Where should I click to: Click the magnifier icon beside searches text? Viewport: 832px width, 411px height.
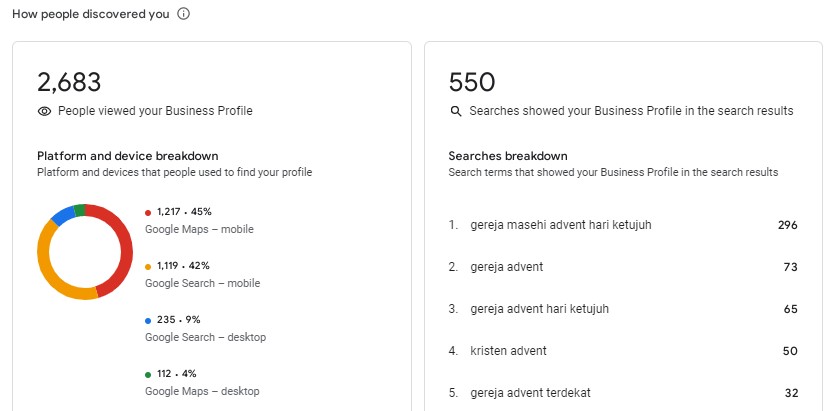(456, 111)
